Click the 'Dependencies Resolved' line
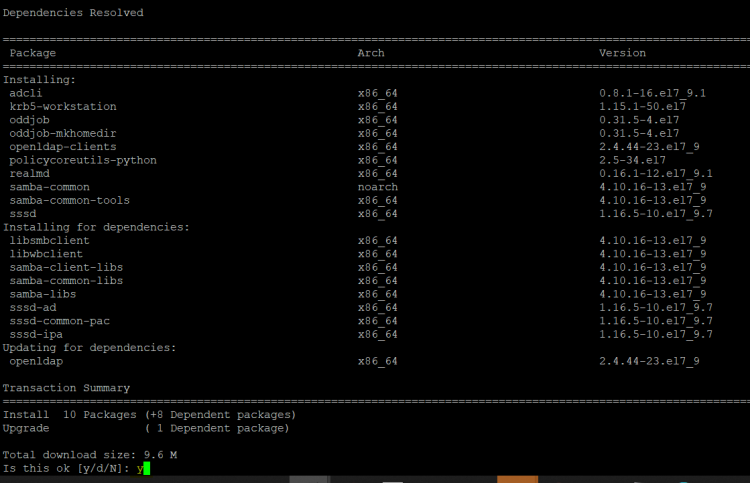Viewport: 750px width, 483px height. (73, 13)
